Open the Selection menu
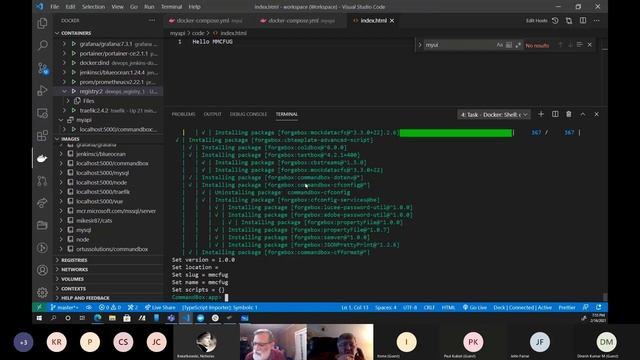This screenshot has height=360, width=640. (93, 7)
